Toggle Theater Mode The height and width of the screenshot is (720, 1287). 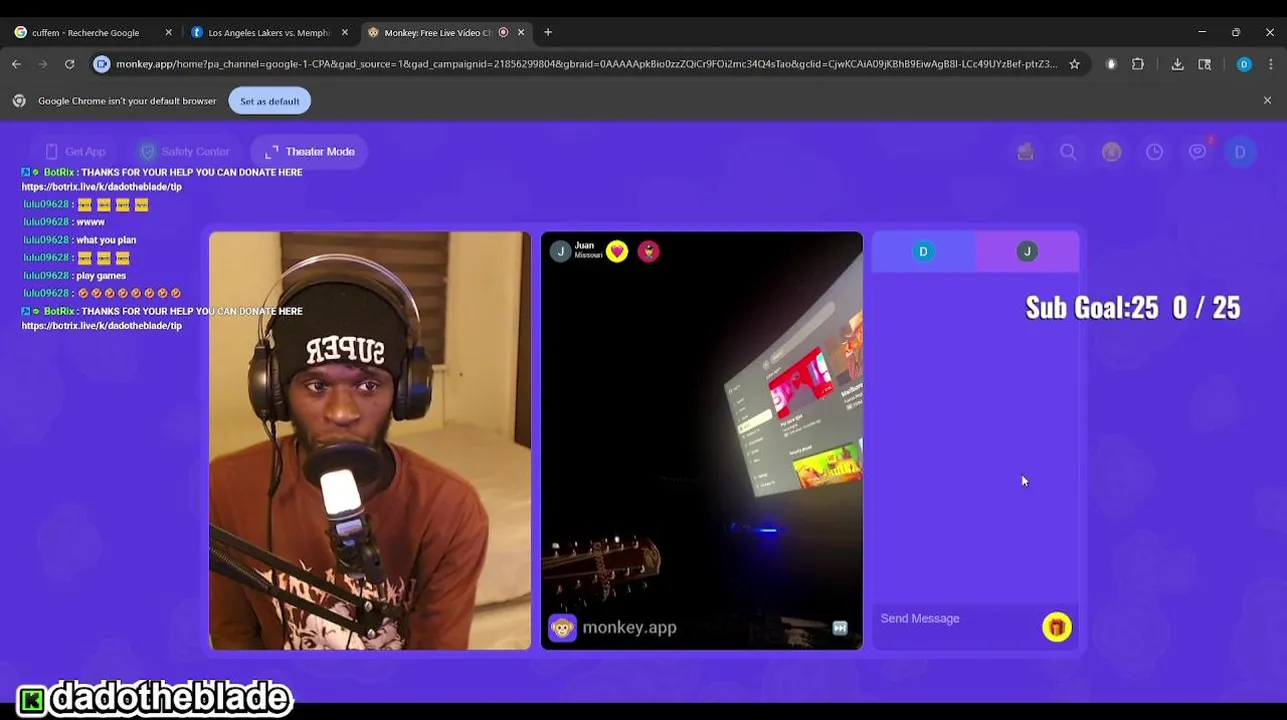pyautogui.click(x=309, y=152)
